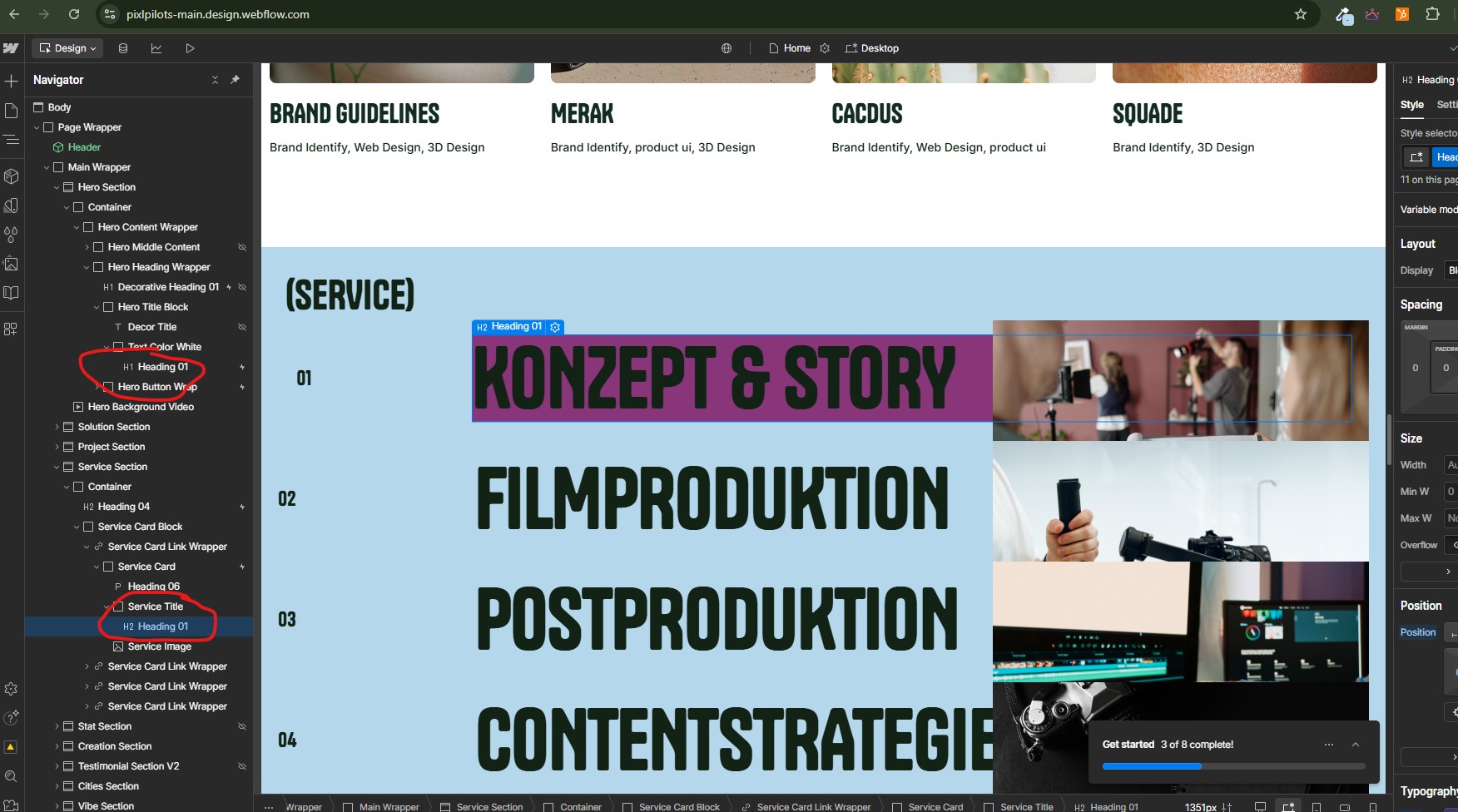Click the Service Card Link Wrapper breadcrumb
This screenshot has width=1458, height=812.
tap(806, 807)
